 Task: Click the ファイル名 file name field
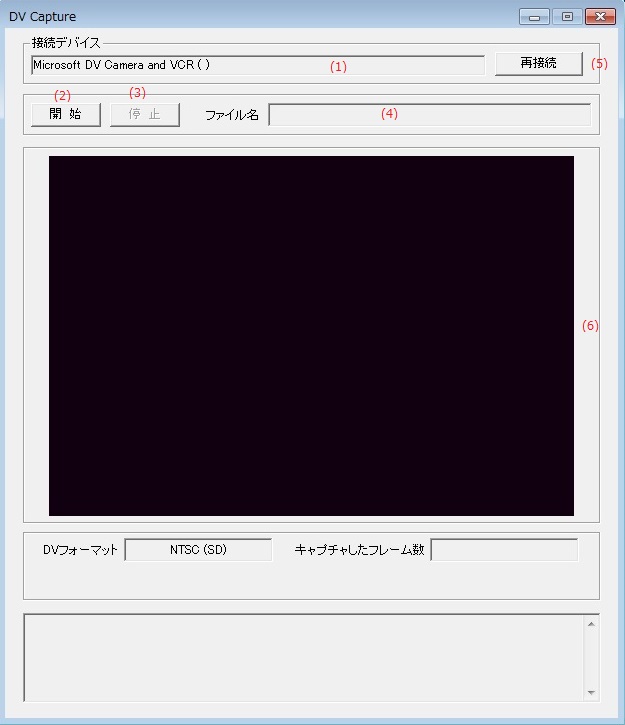[429, 114]
